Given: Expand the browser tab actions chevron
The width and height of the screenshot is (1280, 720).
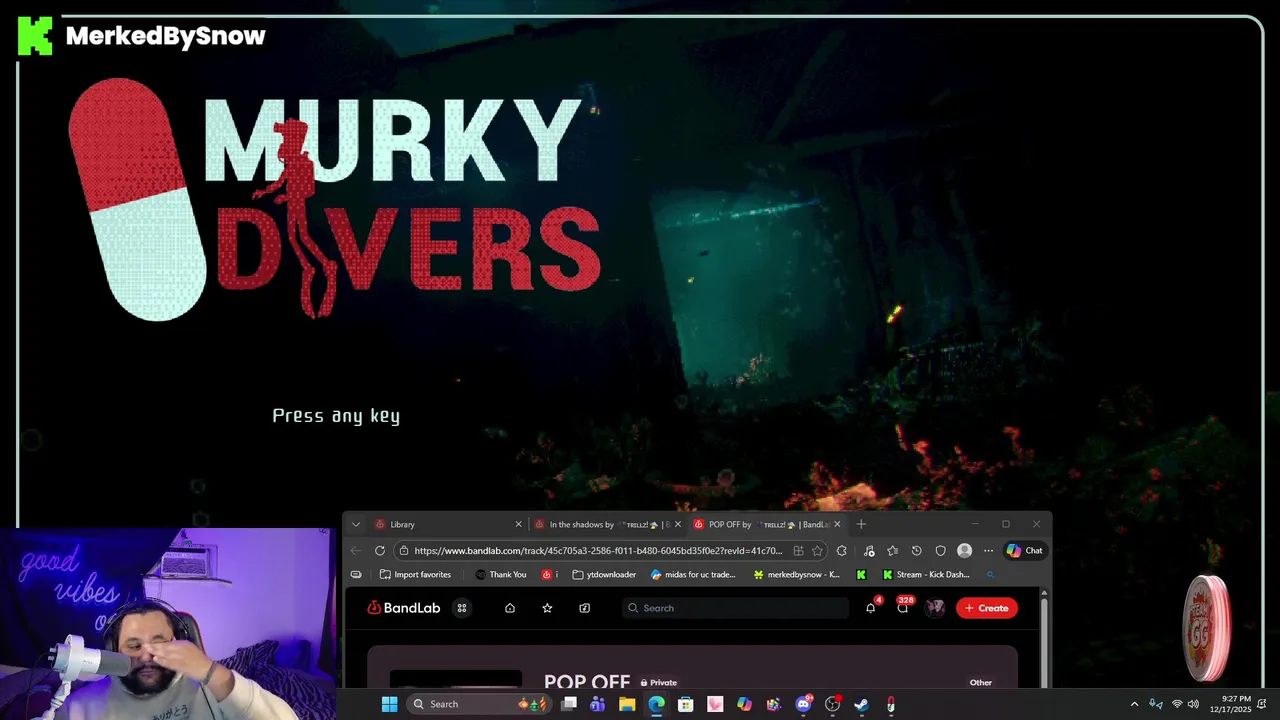Looking at the screenshot, I should click(x=355, y=524).
